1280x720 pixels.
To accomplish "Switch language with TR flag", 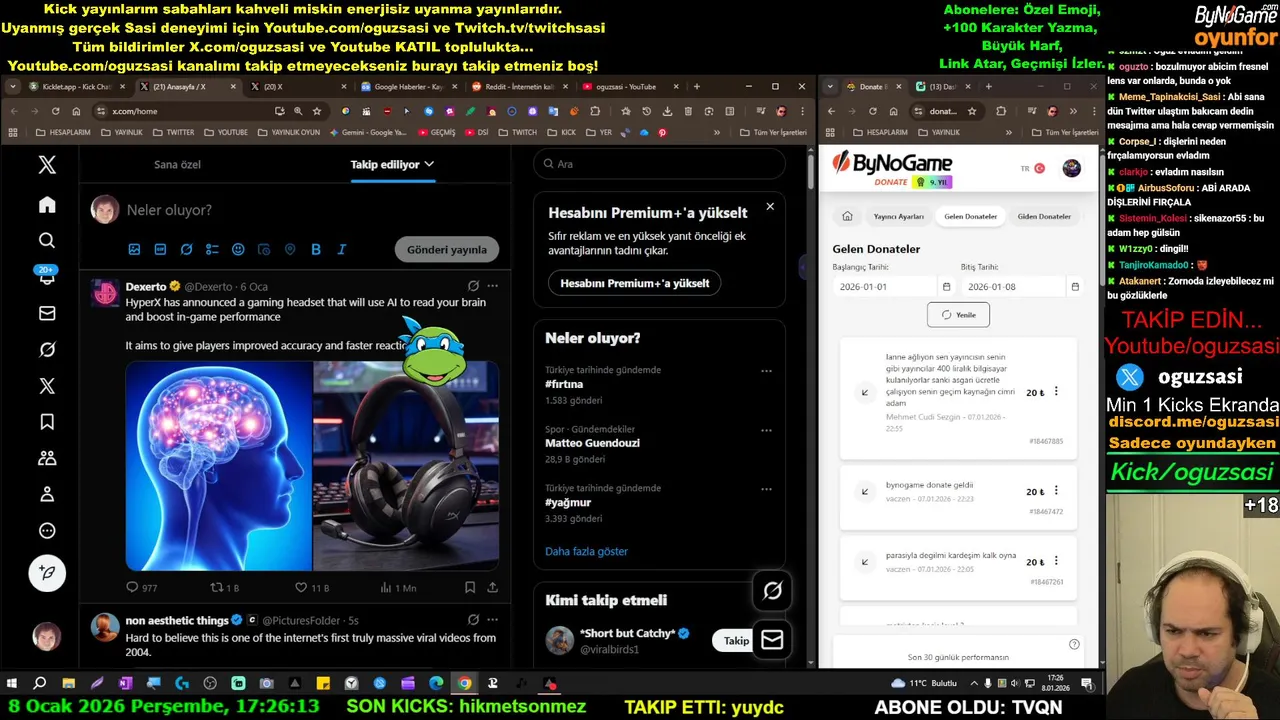I will 1032,168.
